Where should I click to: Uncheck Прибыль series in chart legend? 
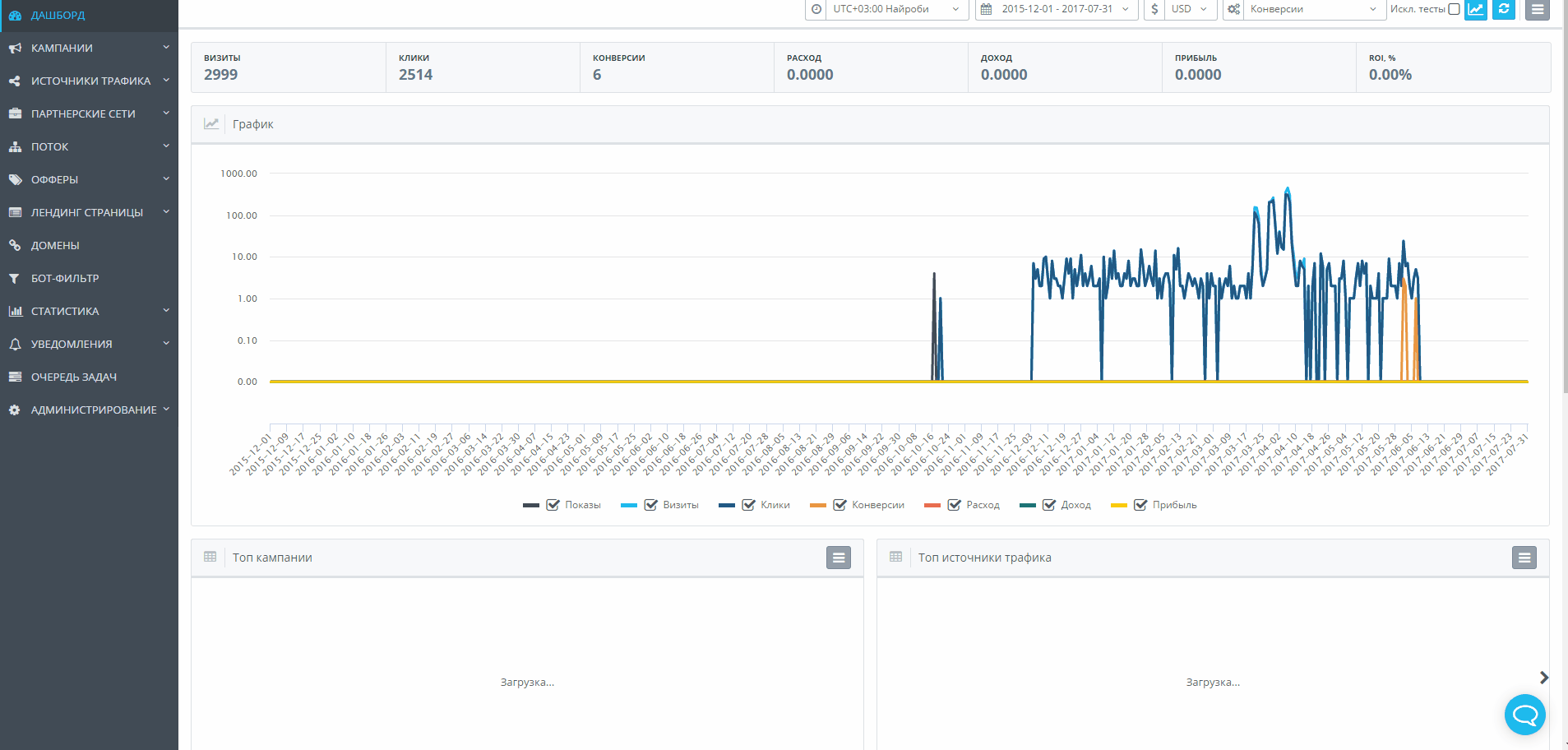[x=1140, y=505]
